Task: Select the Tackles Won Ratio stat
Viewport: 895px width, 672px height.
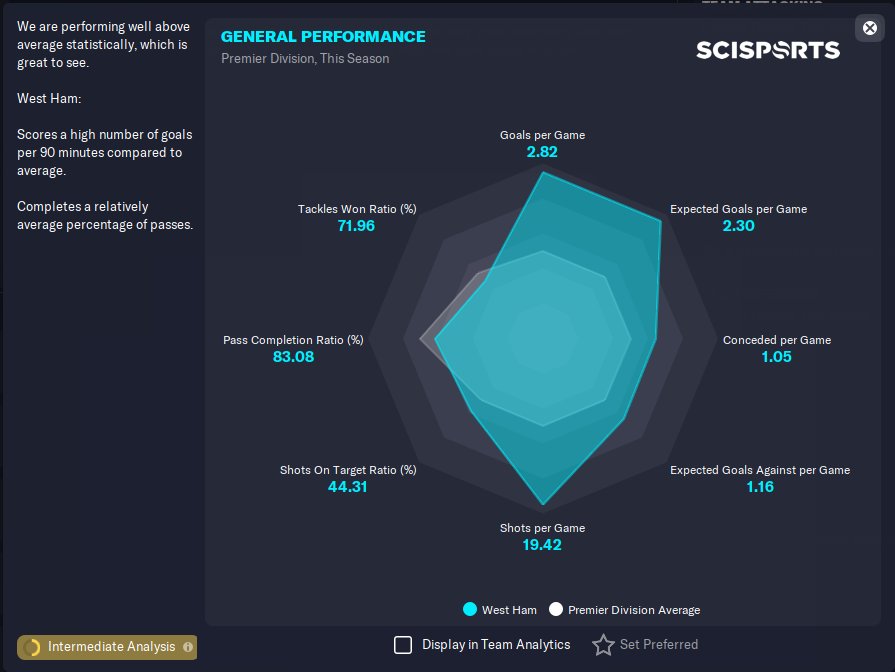Action: [357, 218]
